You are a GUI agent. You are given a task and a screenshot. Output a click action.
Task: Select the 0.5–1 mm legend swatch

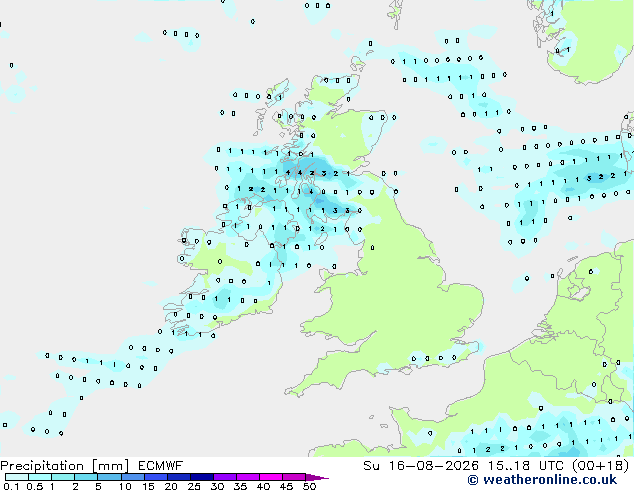coord(40,477)
